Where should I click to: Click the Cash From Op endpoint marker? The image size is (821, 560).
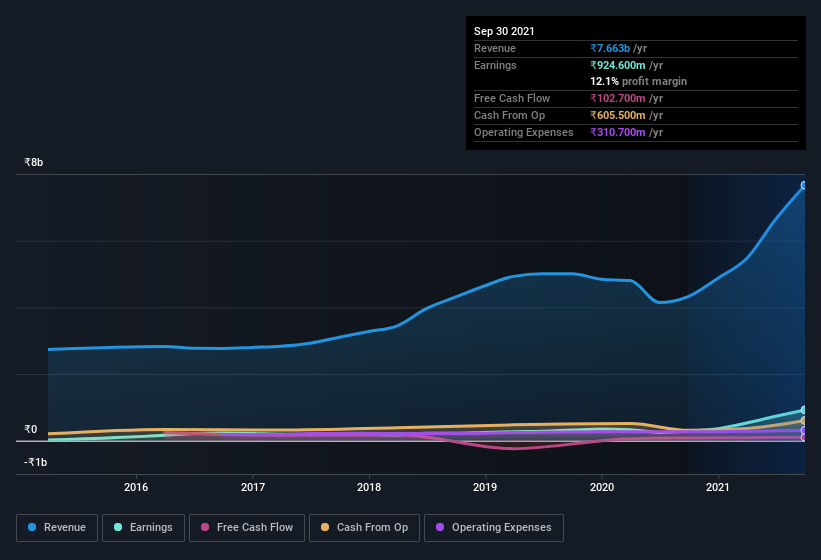[x=804, y=421]
